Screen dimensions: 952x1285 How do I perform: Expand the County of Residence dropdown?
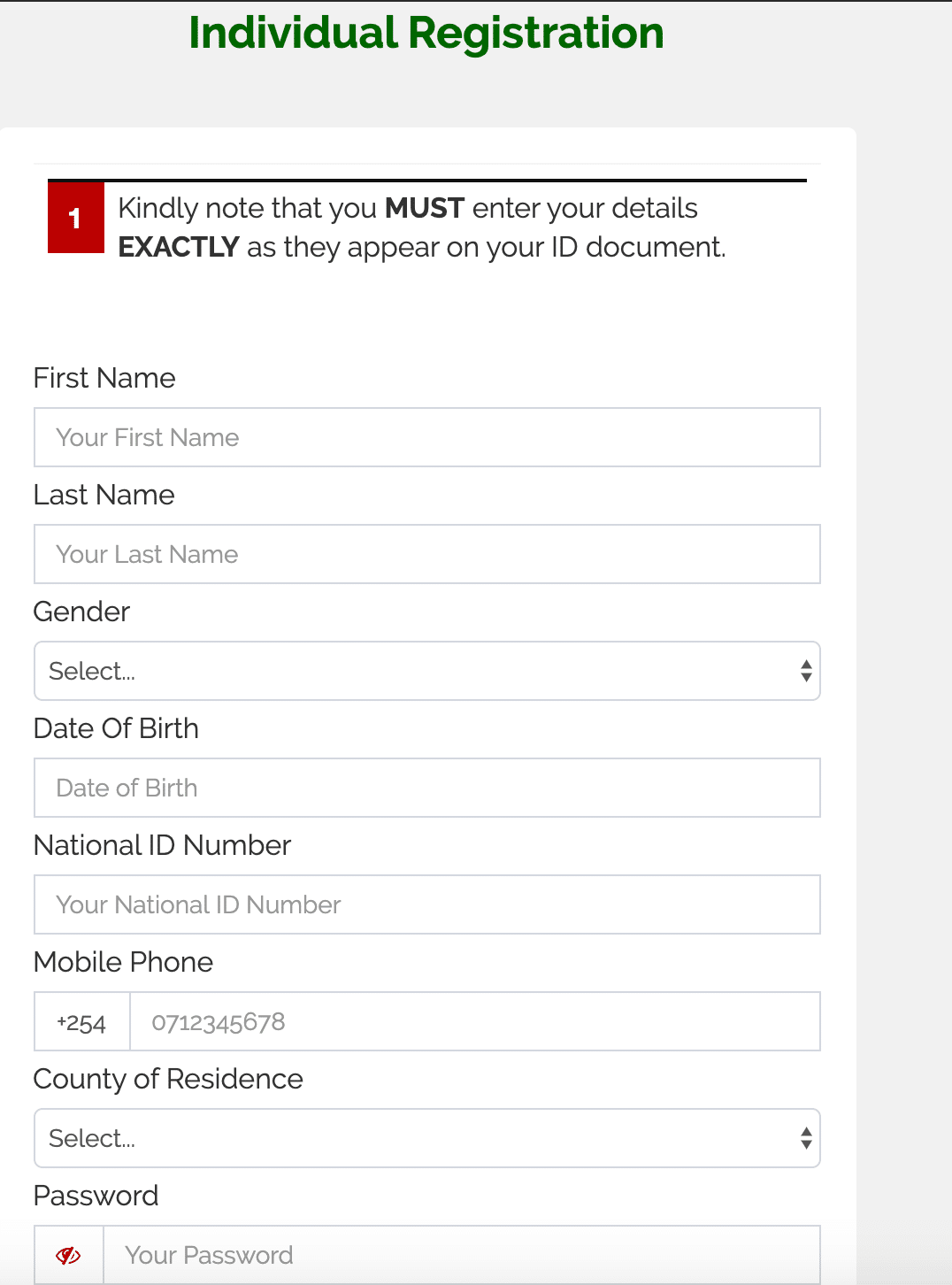(x=426, y=1138)
